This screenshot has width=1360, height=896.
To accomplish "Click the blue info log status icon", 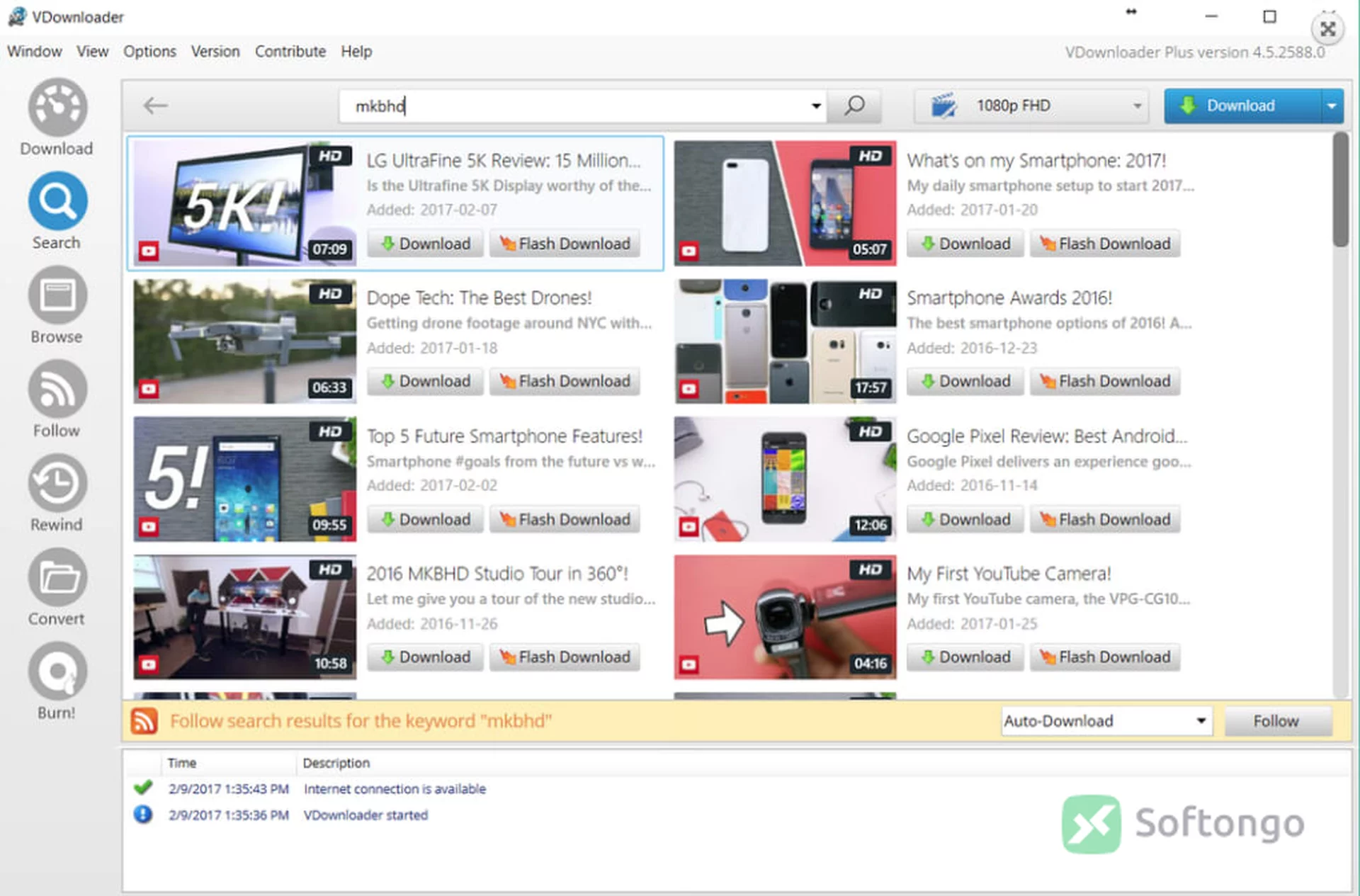I will (143, 815).
